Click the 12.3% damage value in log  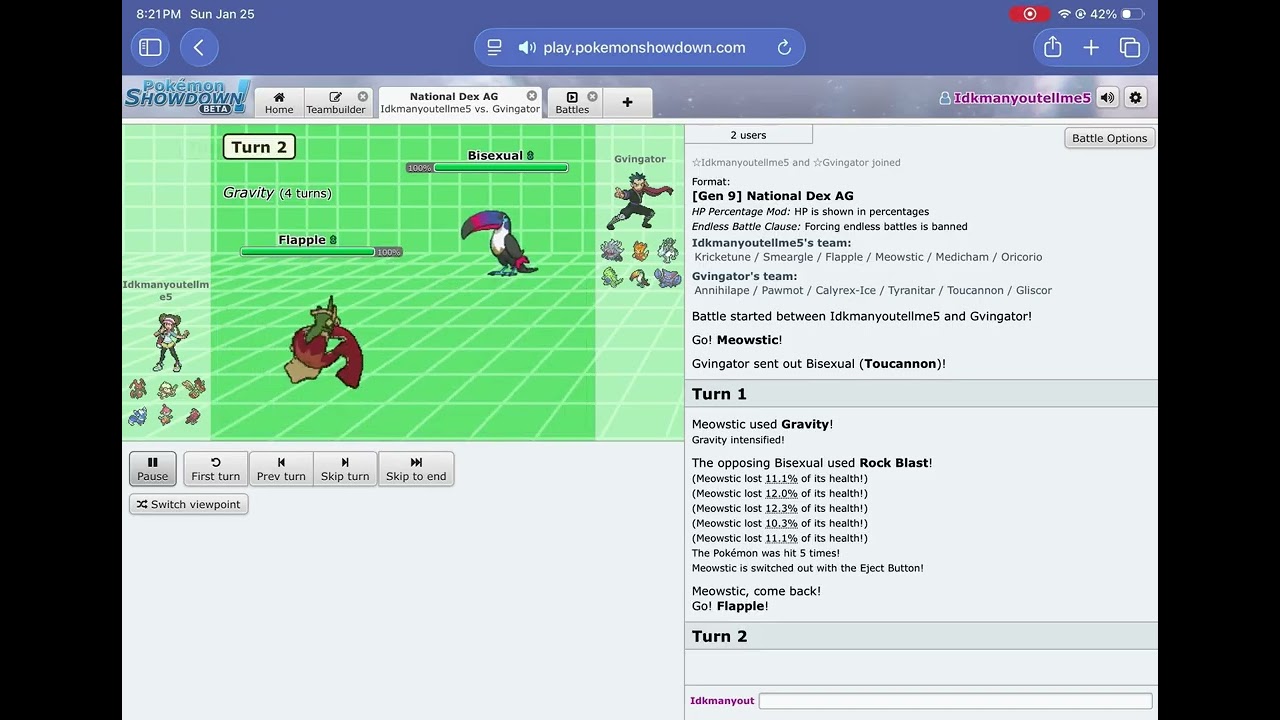click(781, 509)
